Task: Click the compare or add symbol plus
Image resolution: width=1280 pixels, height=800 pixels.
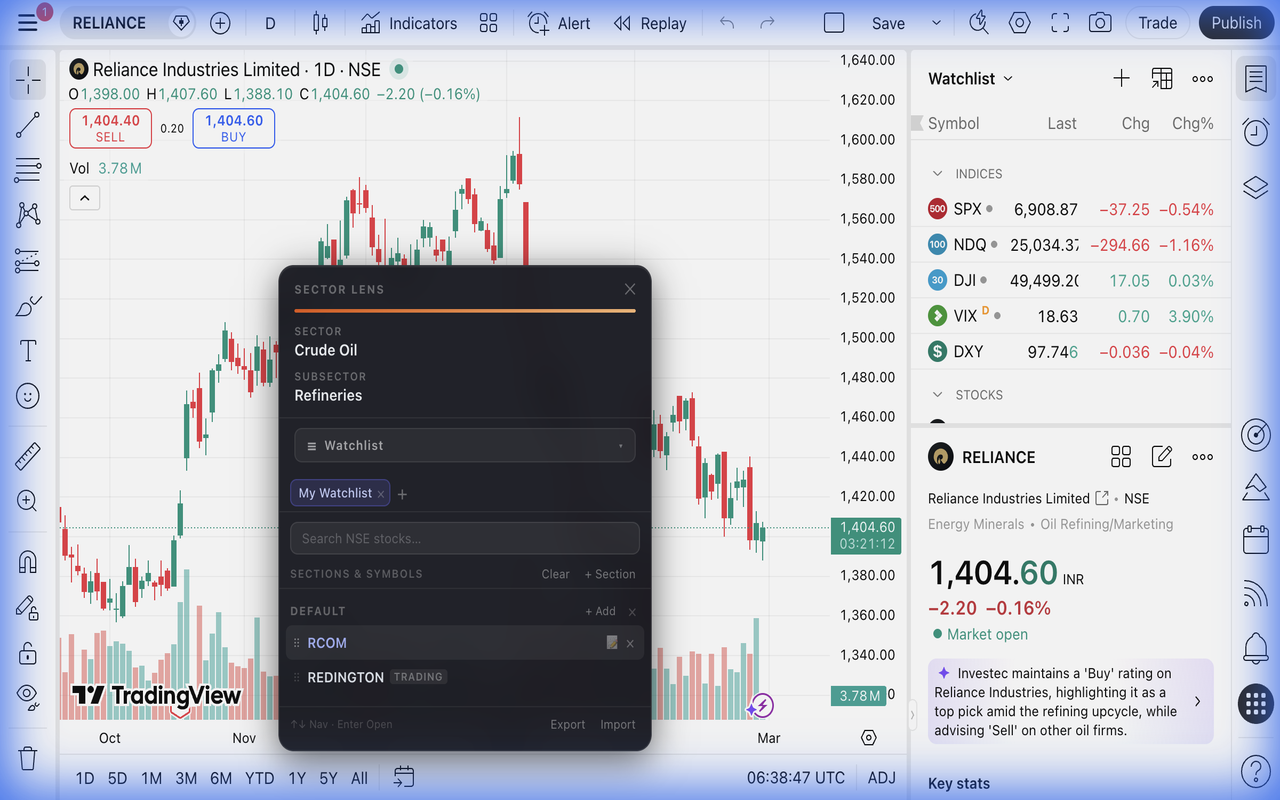Action: 220,23
